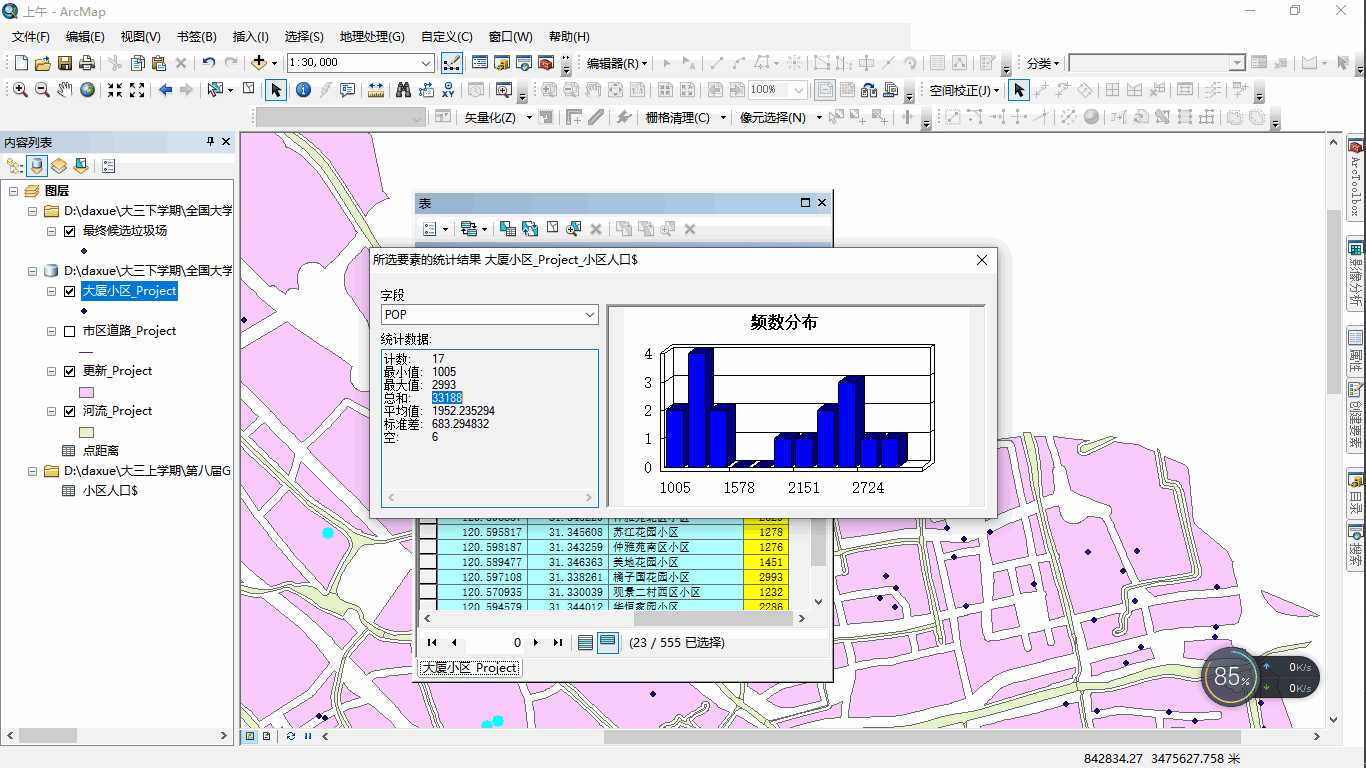Screen dimensions: 1366x768
Task: Open the Editor toolbar icon
Action: [x=452, y=63]
